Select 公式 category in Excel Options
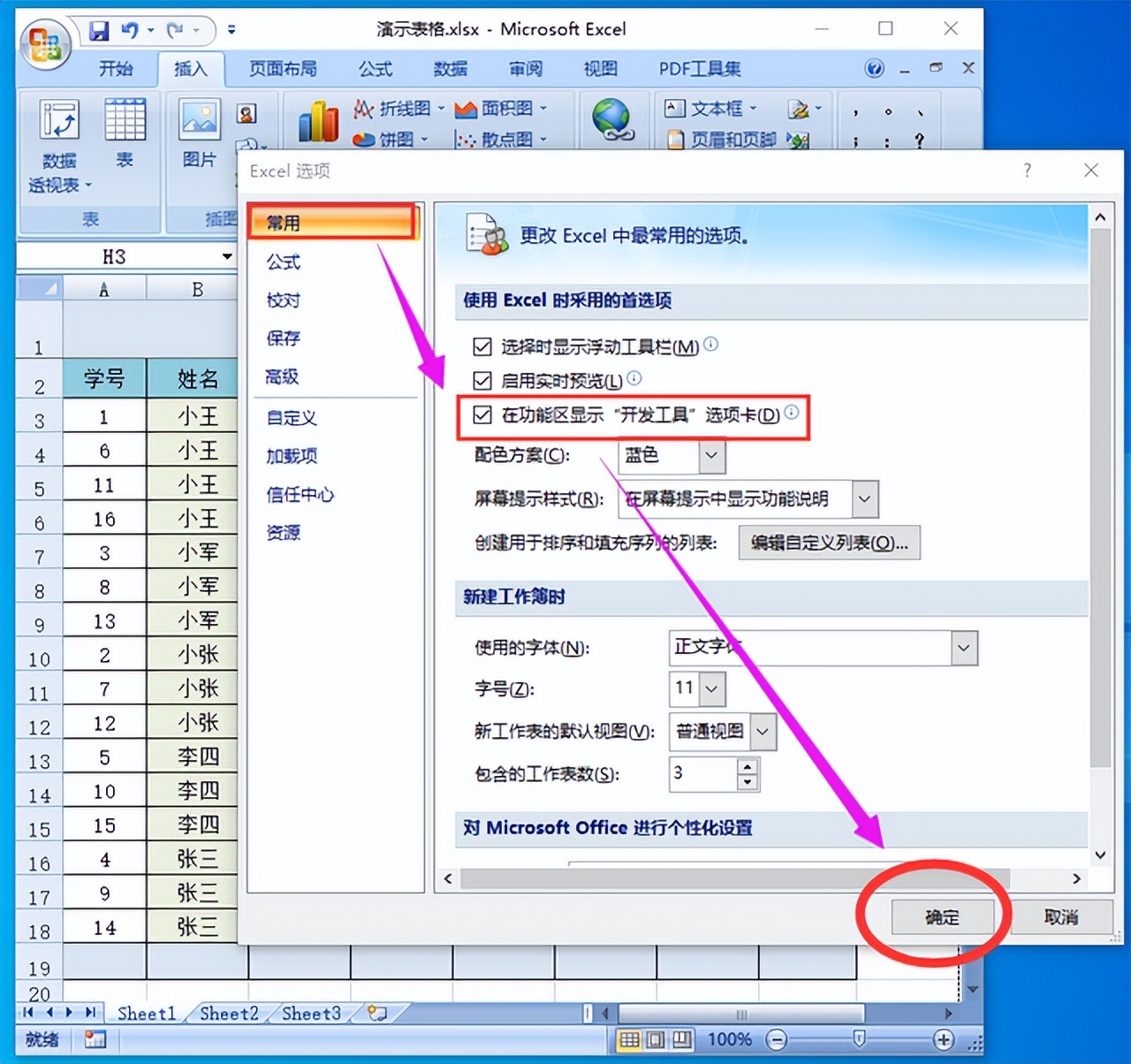 [x=284, y=262]
